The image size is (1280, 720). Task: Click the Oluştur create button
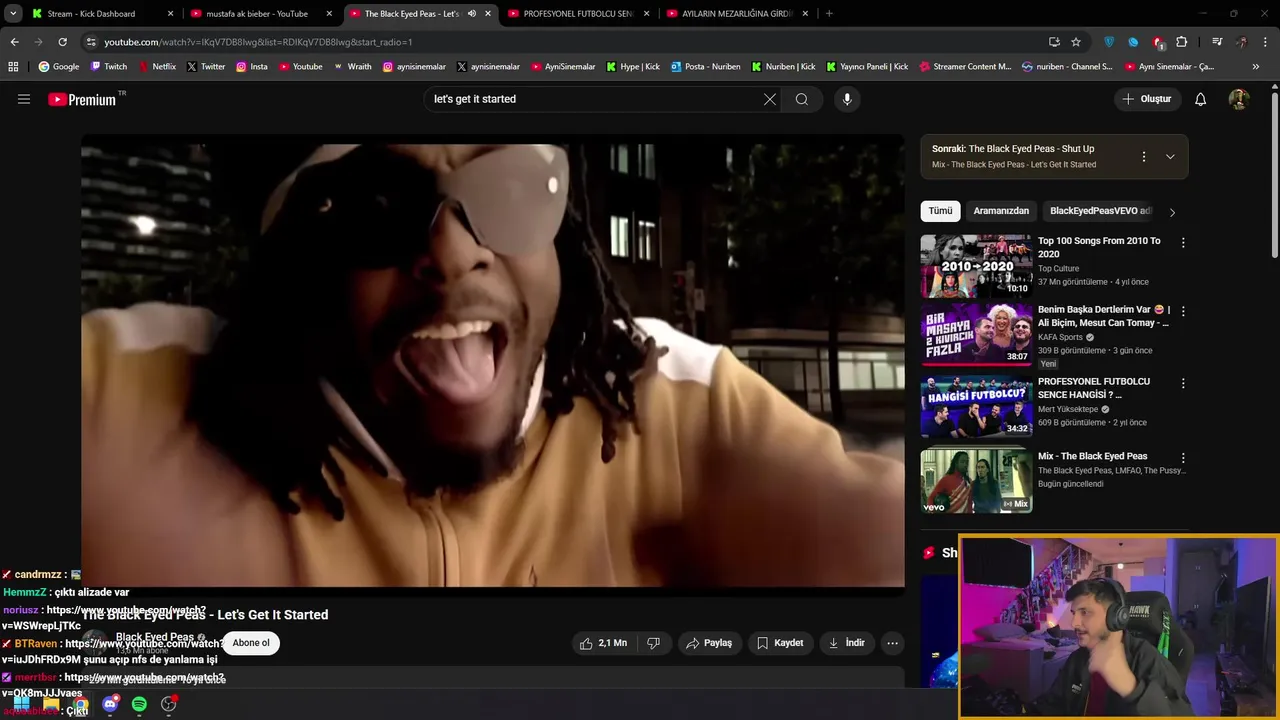[x=1147, y=99]
